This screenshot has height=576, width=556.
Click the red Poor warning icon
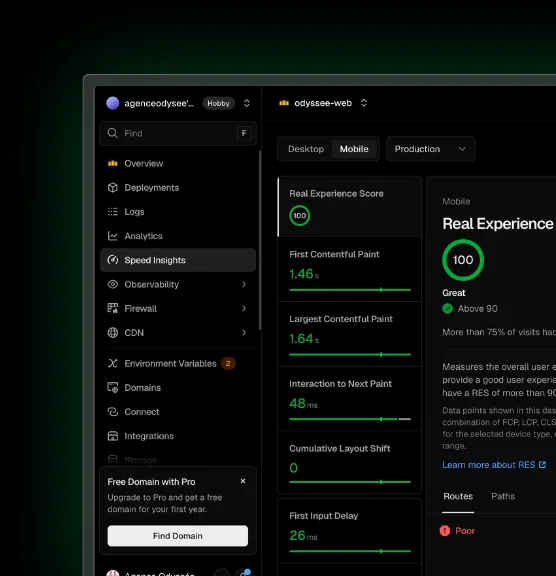[x=445, y=531]
